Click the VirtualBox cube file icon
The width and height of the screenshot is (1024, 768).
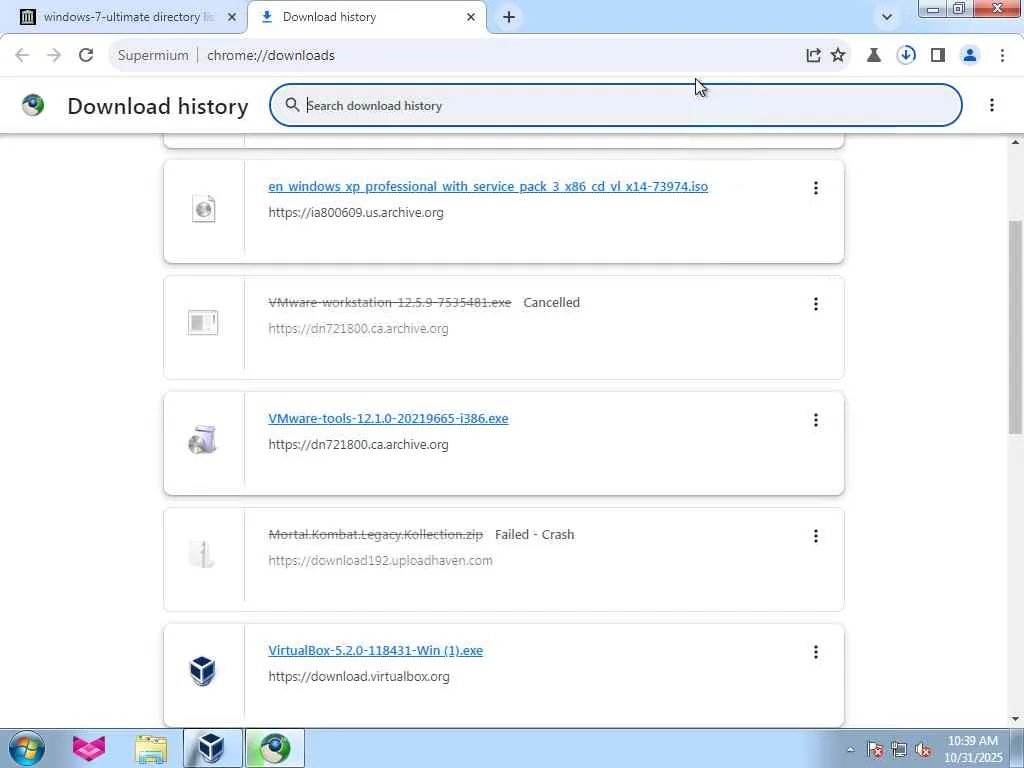click(202, 671)
